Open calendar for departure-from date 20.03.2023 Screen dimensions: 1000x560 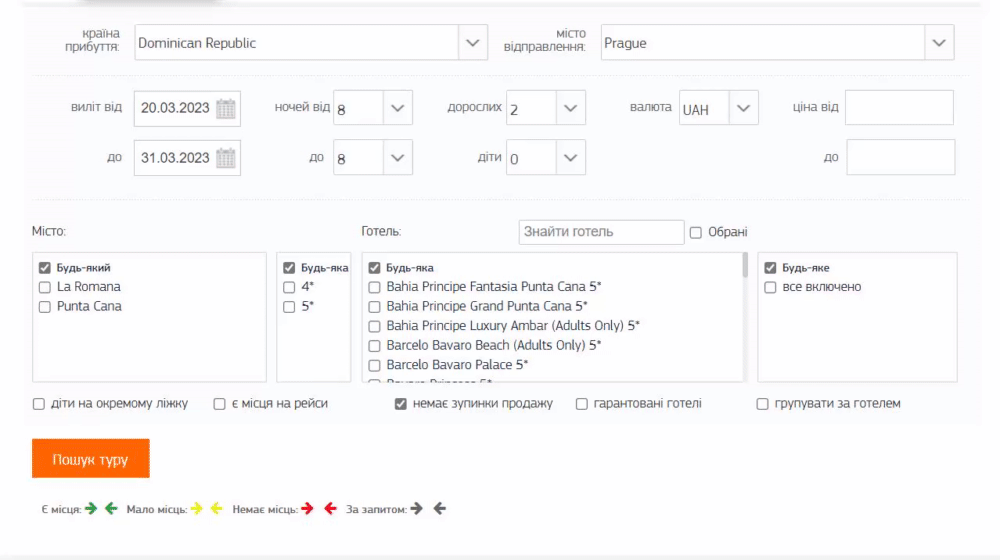pyautogui.click(x=226, y=108)
